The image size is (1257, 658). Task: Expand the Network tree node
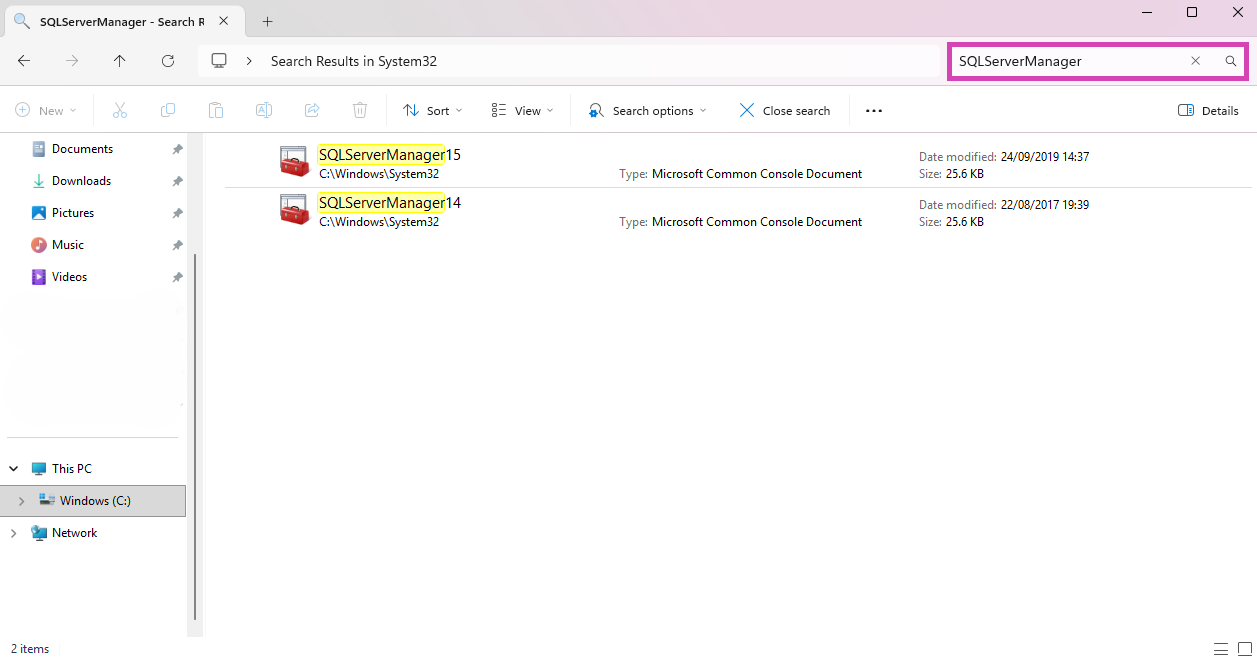[x=14, y=533]
